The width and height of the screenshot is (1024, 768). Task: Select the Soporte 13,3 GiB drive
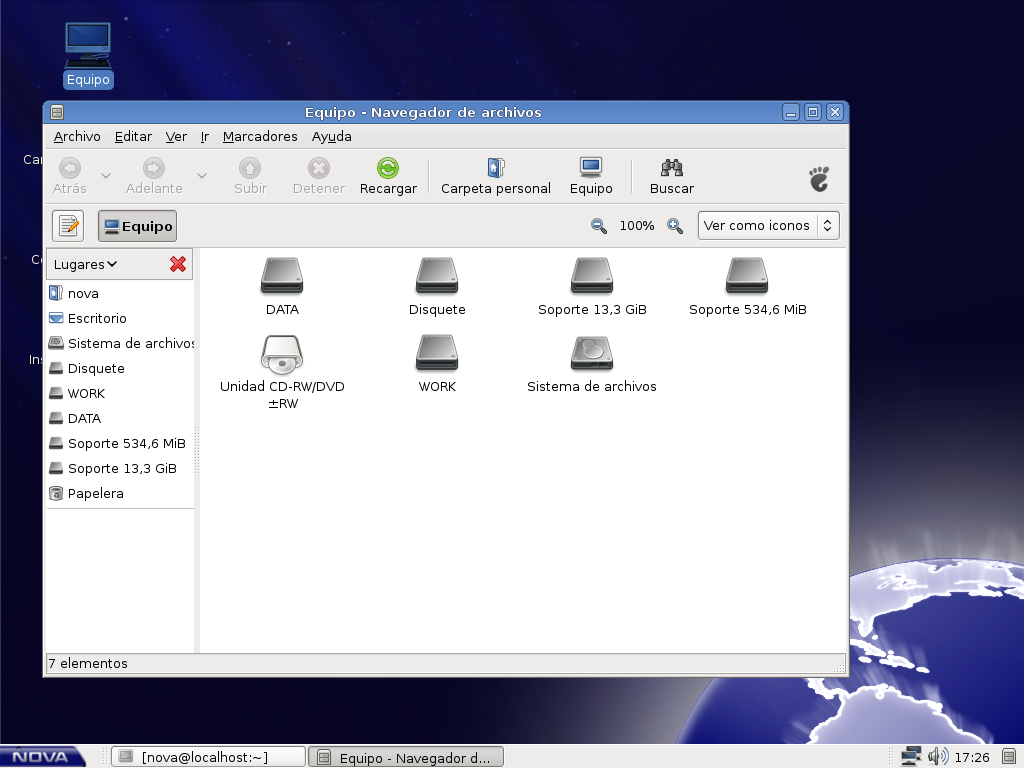tap(591, 277)
